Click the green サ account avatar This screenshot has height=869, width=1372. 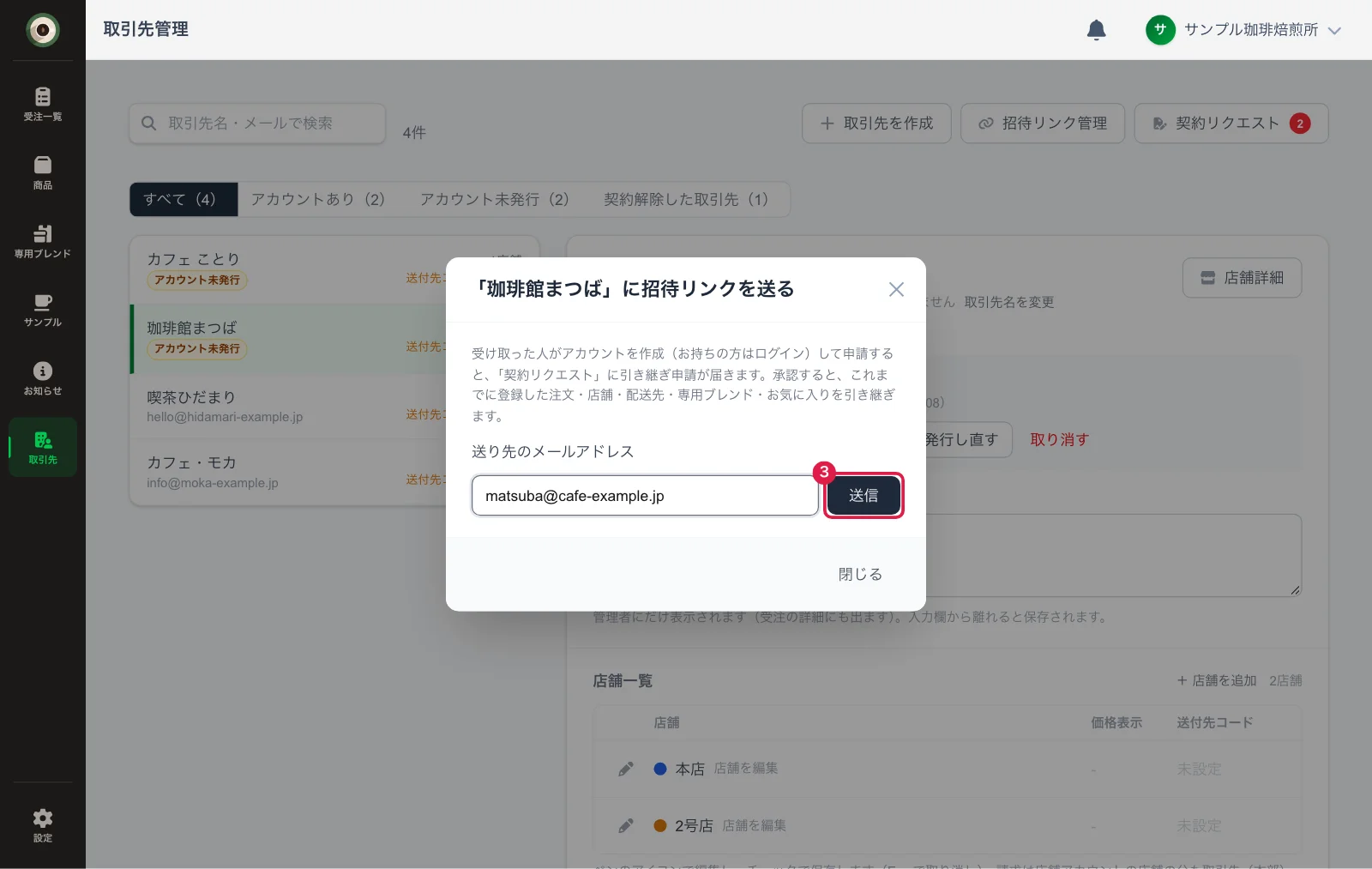1160,30
